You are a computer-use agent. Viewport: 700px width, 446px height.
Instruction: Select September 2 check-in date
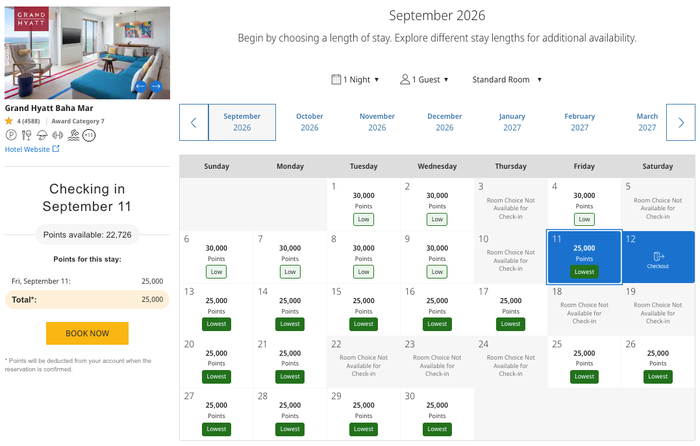[437, 204]
